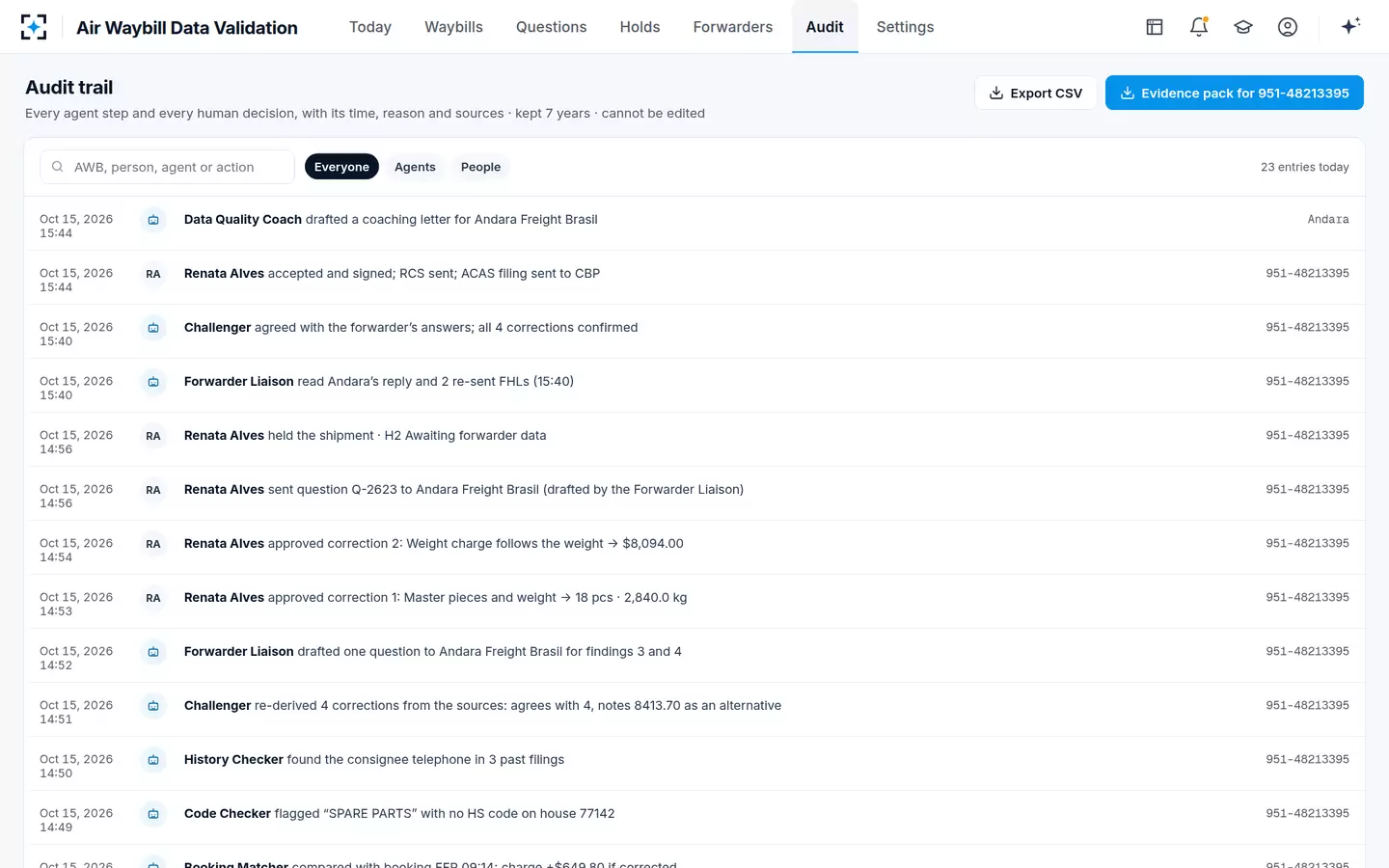Viewport: 1389px width, 868px height.
Task: Click RA avatar on approved correction 2 row
Action: click(x=153, y=544)
